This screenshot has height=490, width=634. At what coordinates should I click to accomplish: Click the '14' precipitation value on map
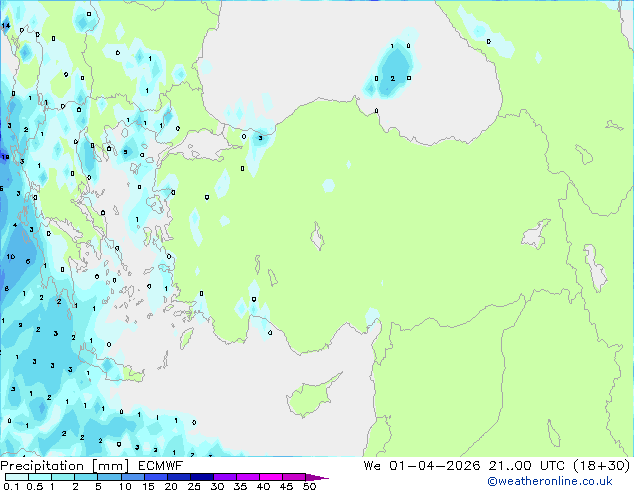[x=6, y=26]
